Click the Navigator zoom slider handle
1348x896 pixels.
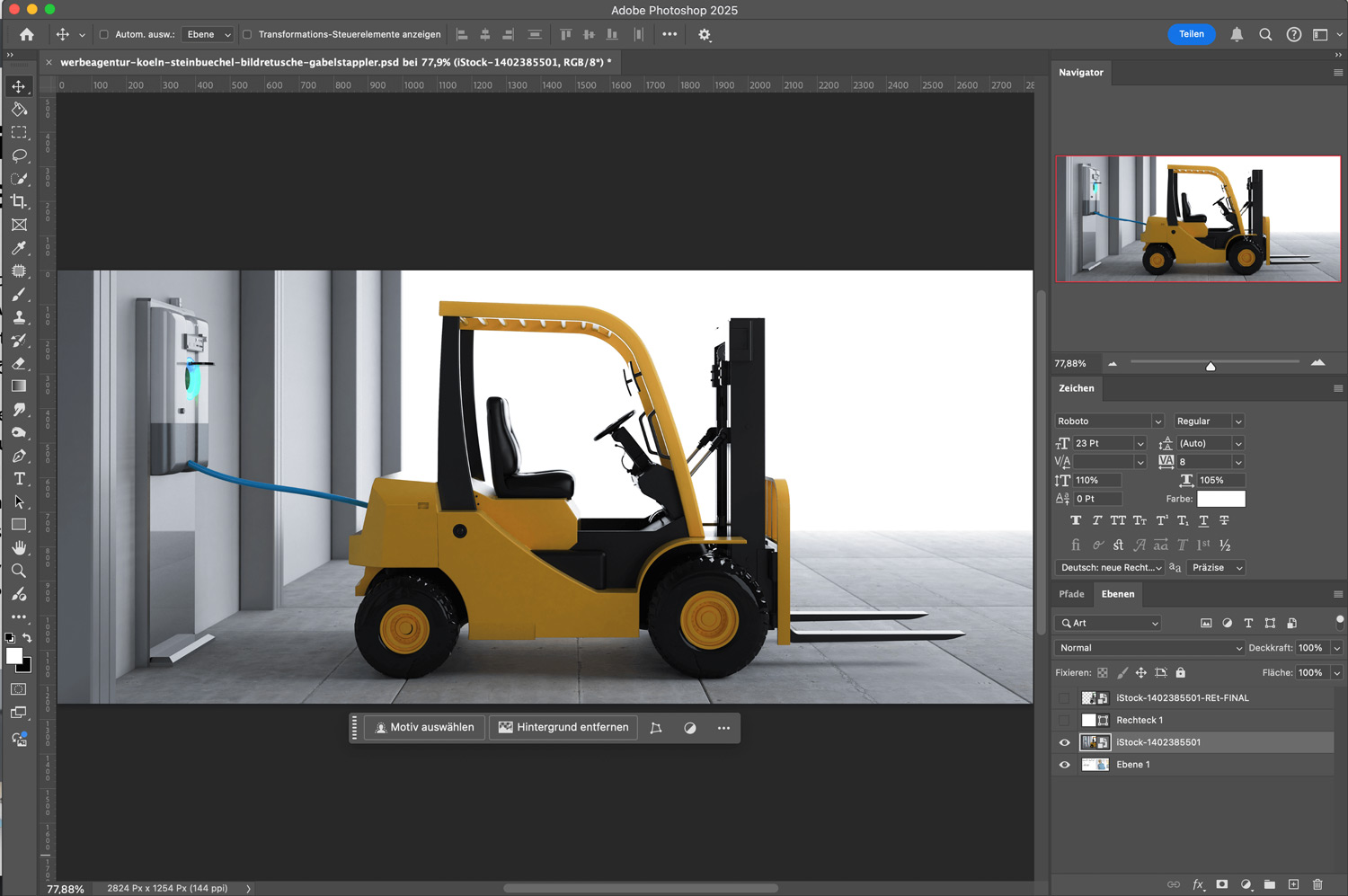tap(1211, 366)
